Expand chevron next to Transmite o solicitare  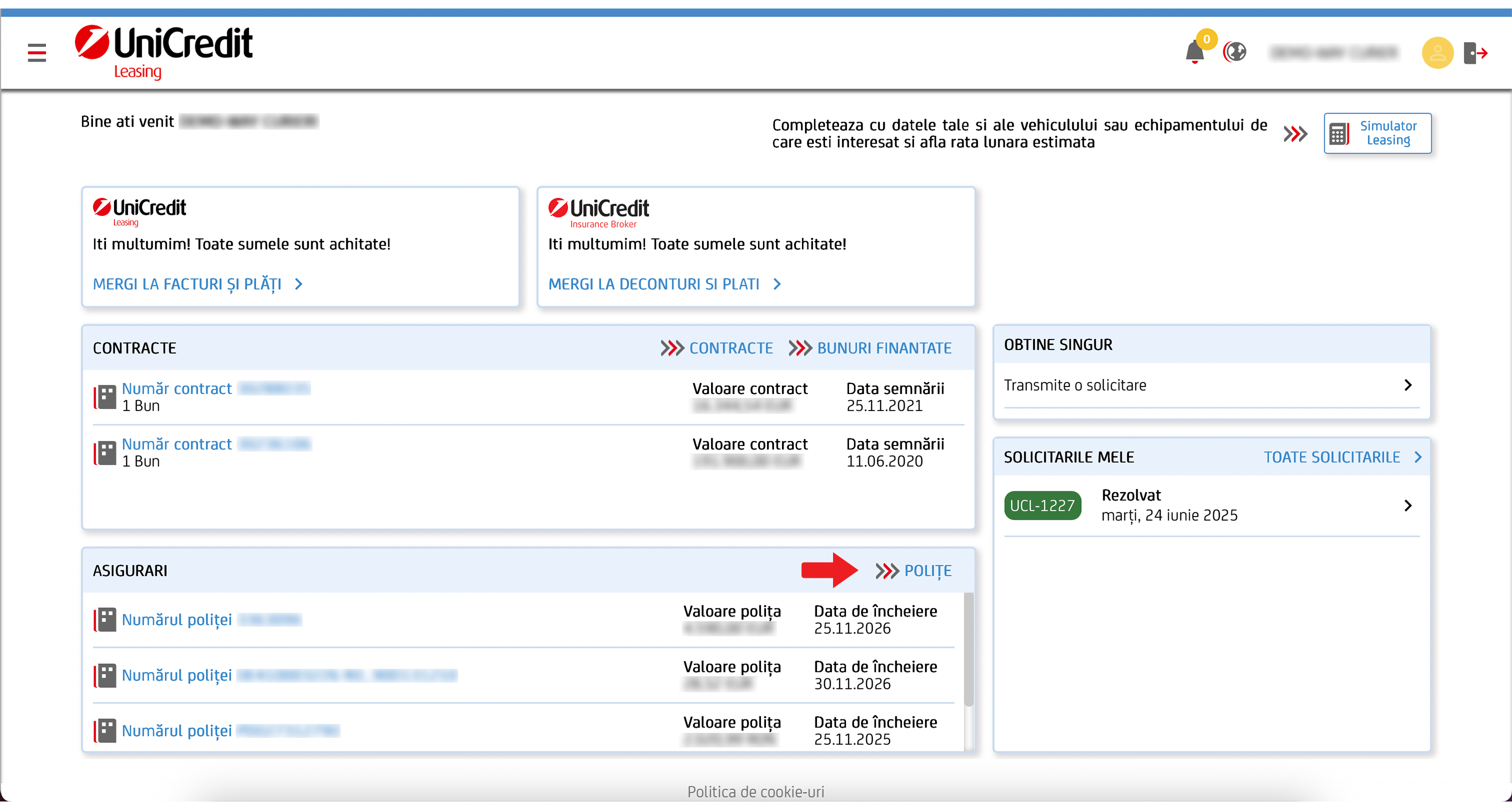pyautogui.click(x=1407, y=385)
